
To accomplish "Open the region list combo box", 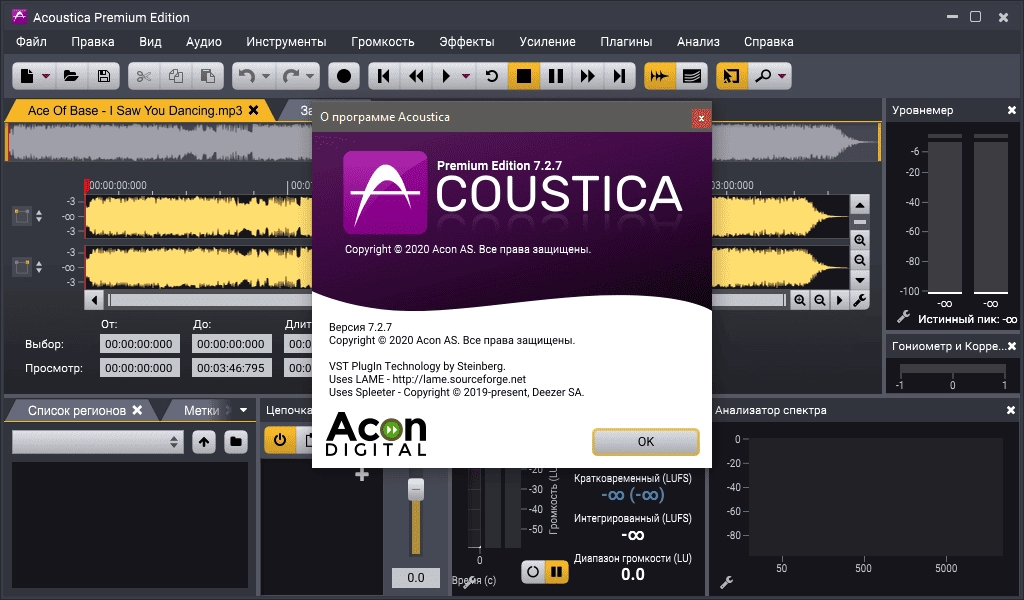I will [98, 442].
